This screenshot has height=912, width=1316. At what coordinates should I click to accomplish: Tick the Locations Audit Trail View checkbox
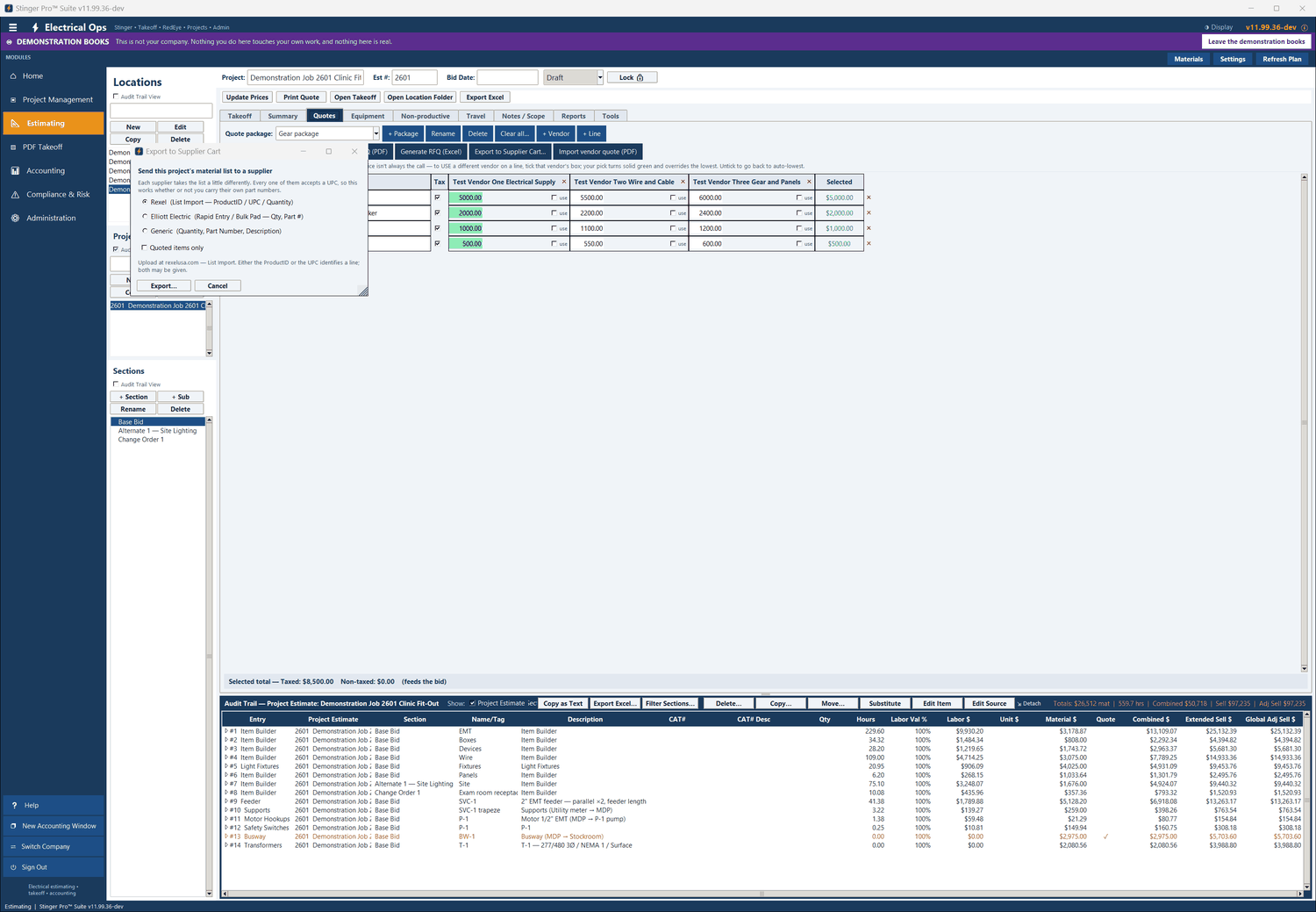pos(116,97)
